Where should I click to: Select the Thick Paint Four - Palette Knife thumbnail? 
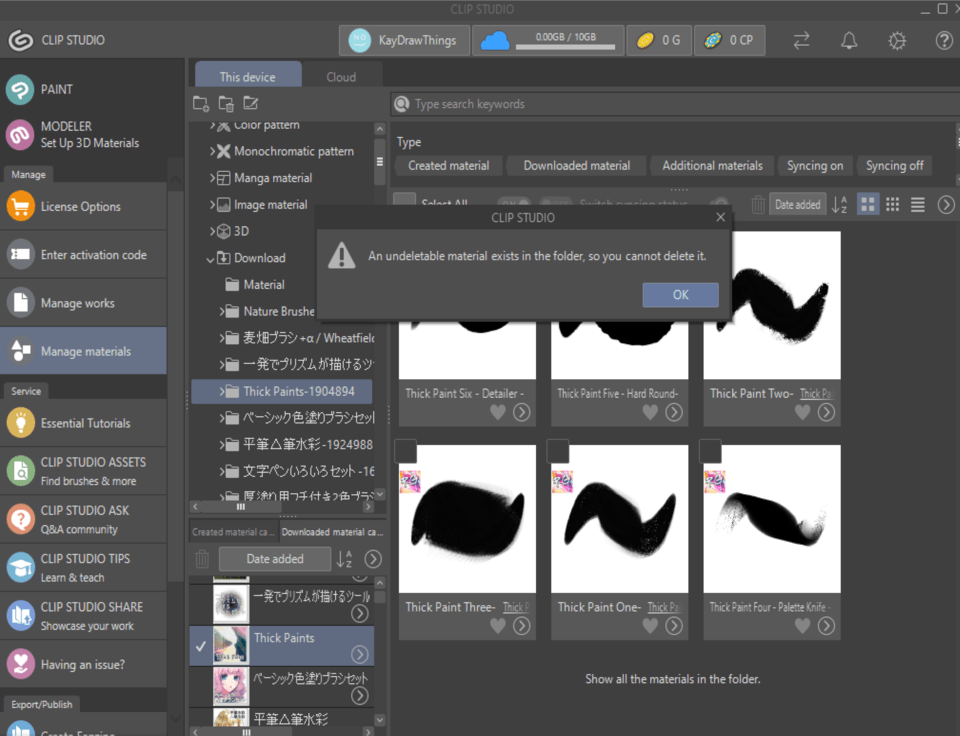click(771, 519)
